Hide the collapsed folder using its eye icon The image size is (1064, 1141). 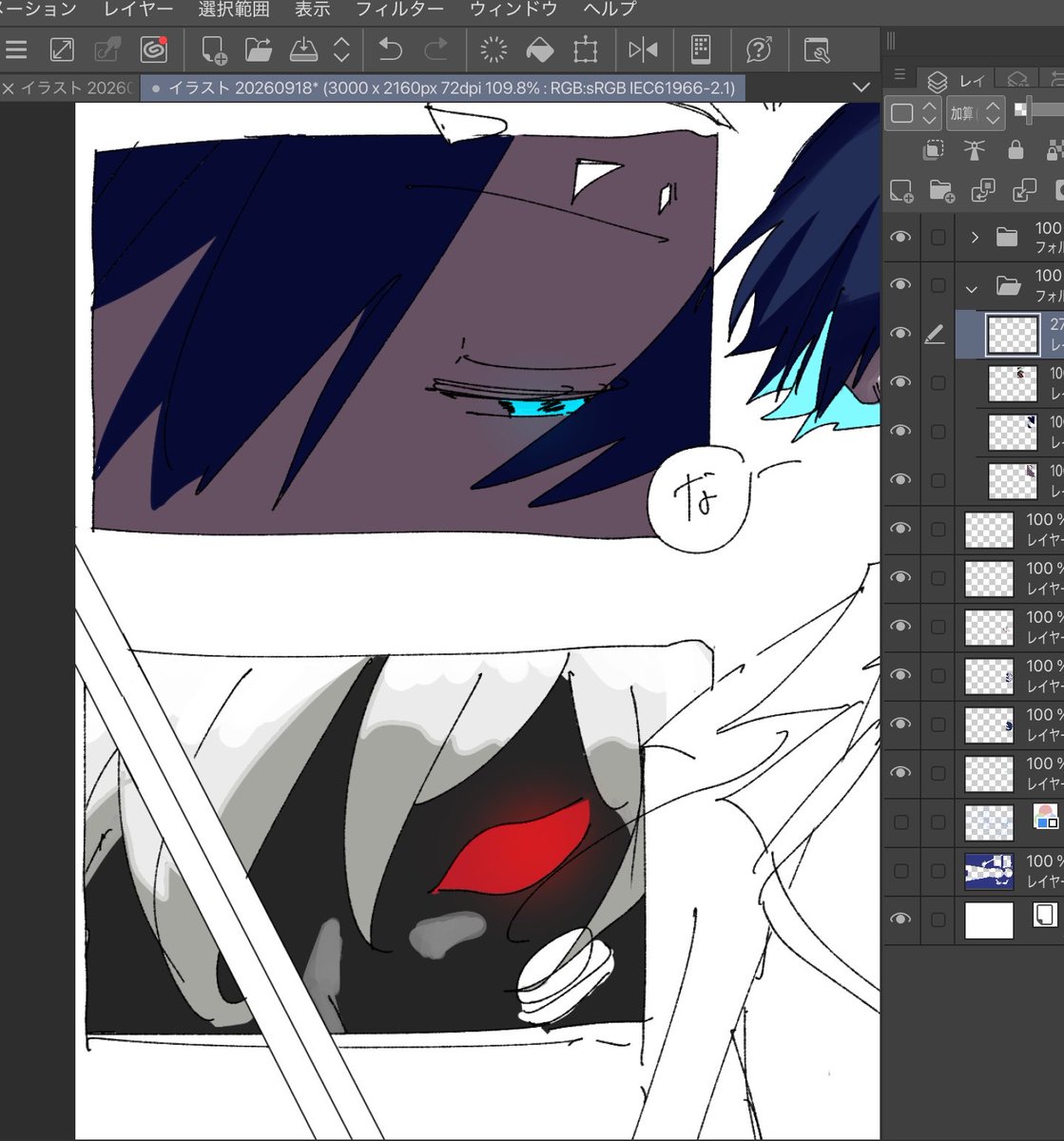900,237
